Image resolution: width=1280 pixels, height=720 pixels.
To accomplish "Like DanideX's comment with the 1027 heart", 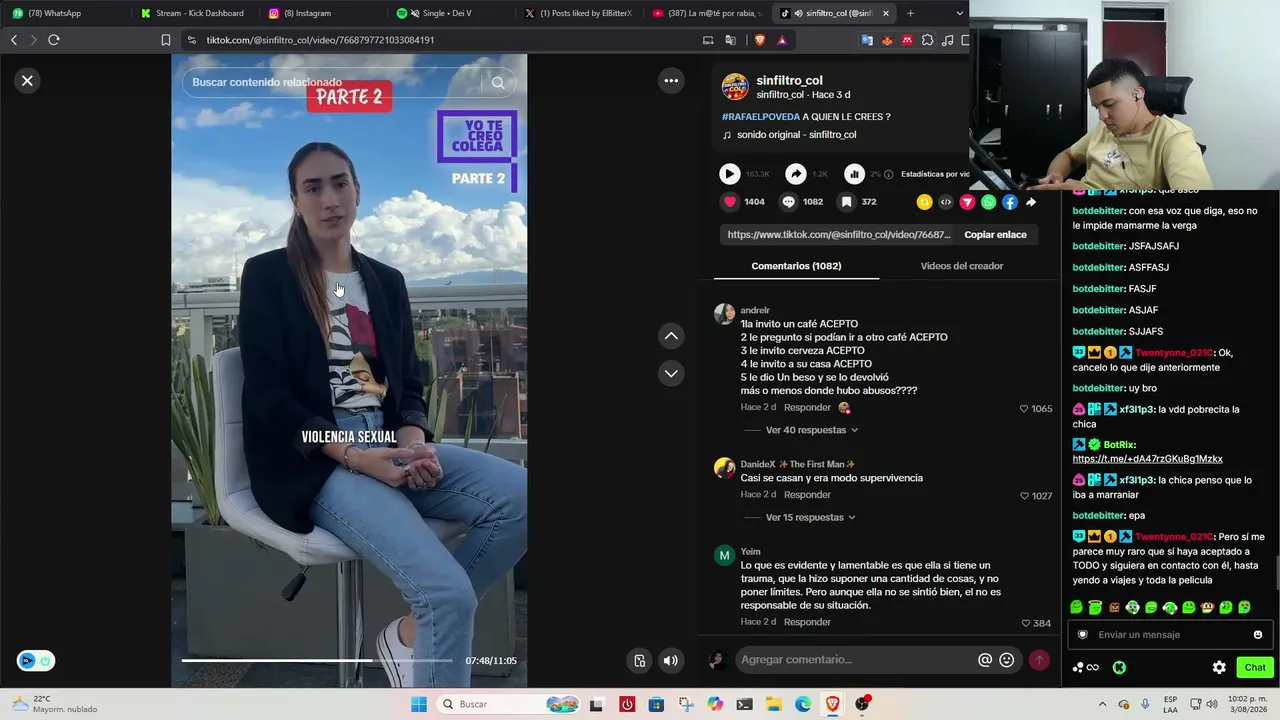I will (x=1024, y=496).
